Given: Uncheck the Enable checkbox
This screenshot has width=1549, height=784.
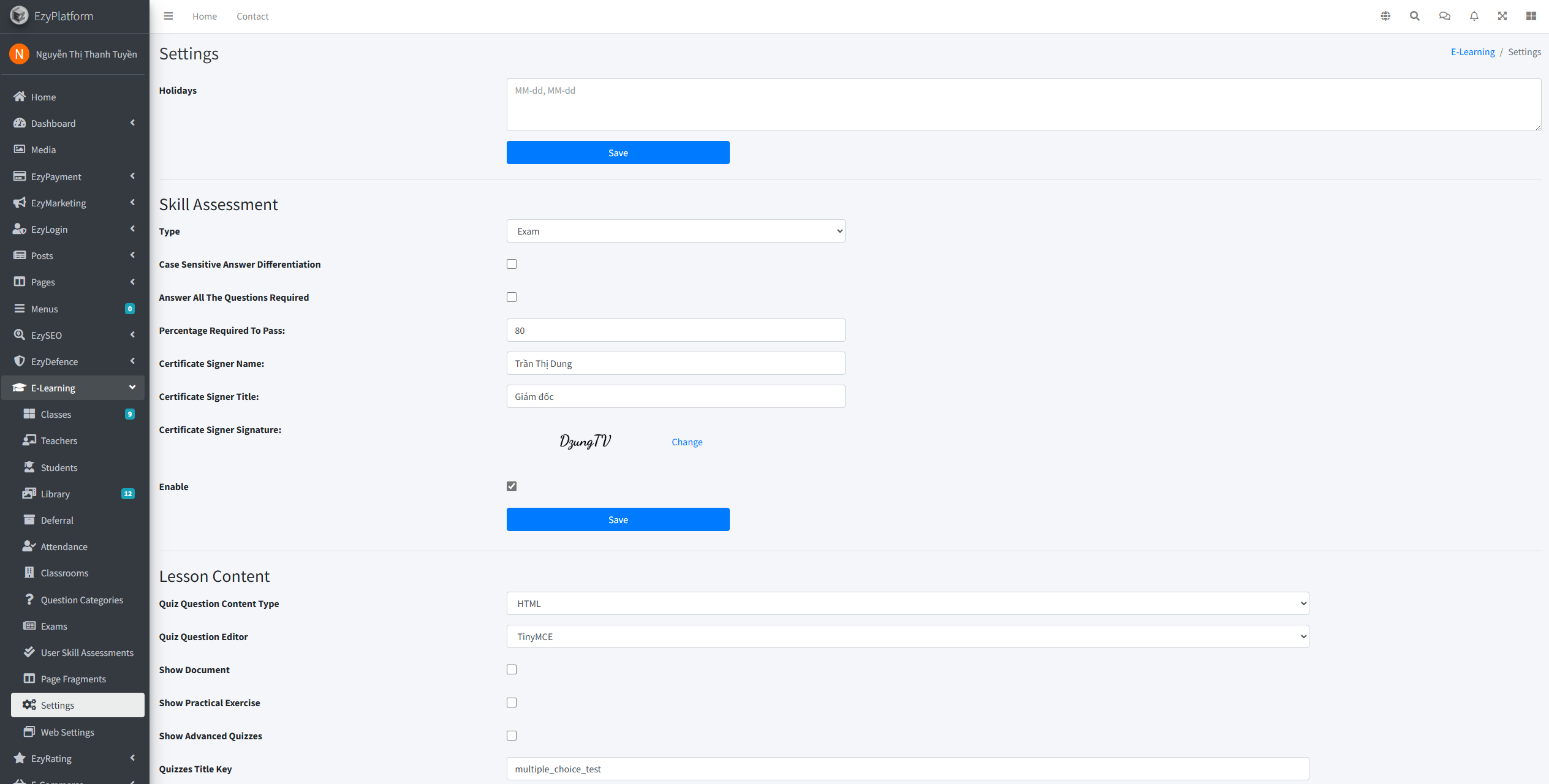Looking at the screenshot, I should 512,486.
